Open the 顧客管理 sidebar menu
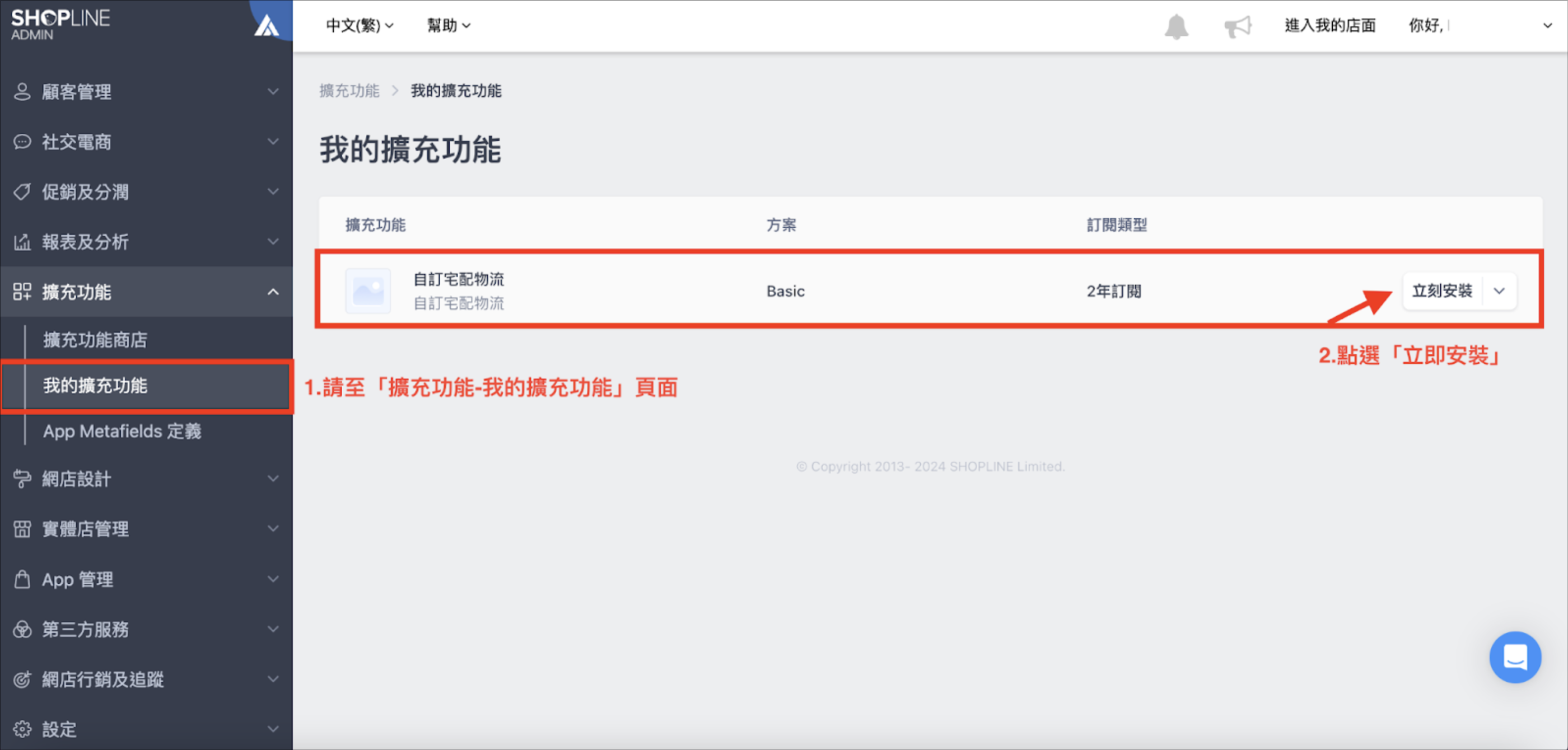Screen dimensions: 1568x750 (x=146, y=92)
